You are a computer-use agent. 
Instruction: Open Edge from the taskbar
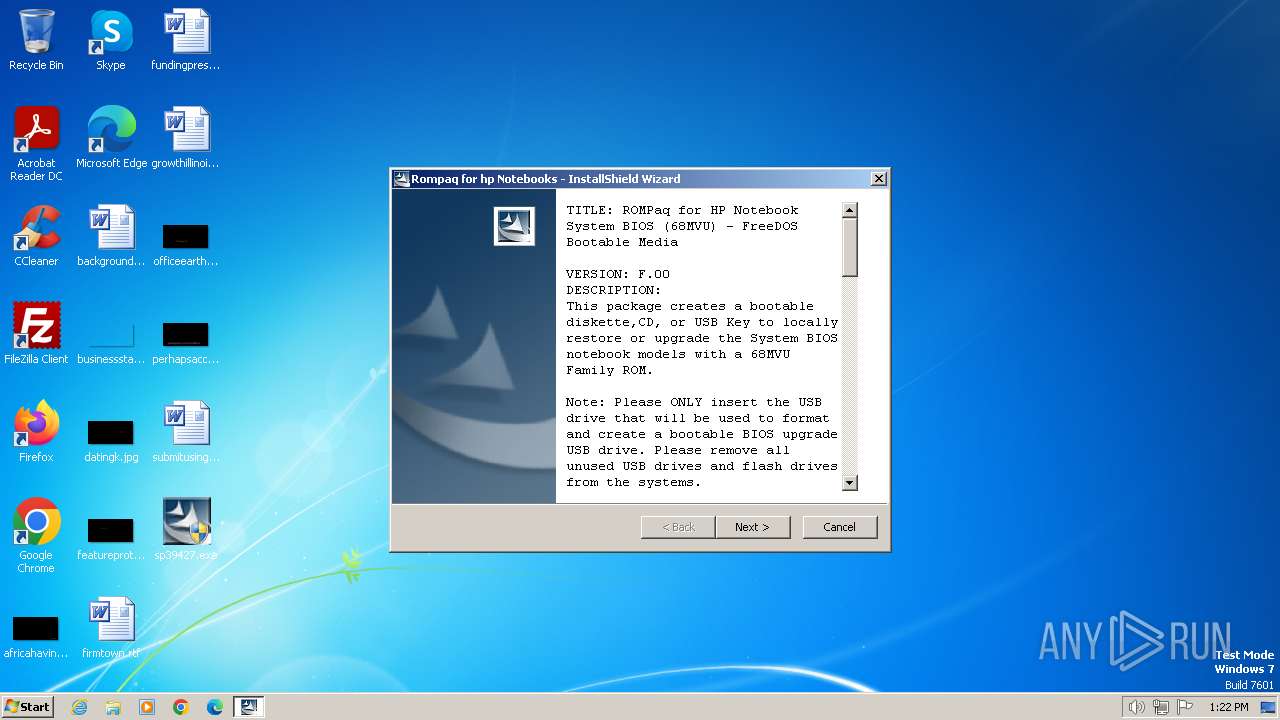click(x=215, y=707)
